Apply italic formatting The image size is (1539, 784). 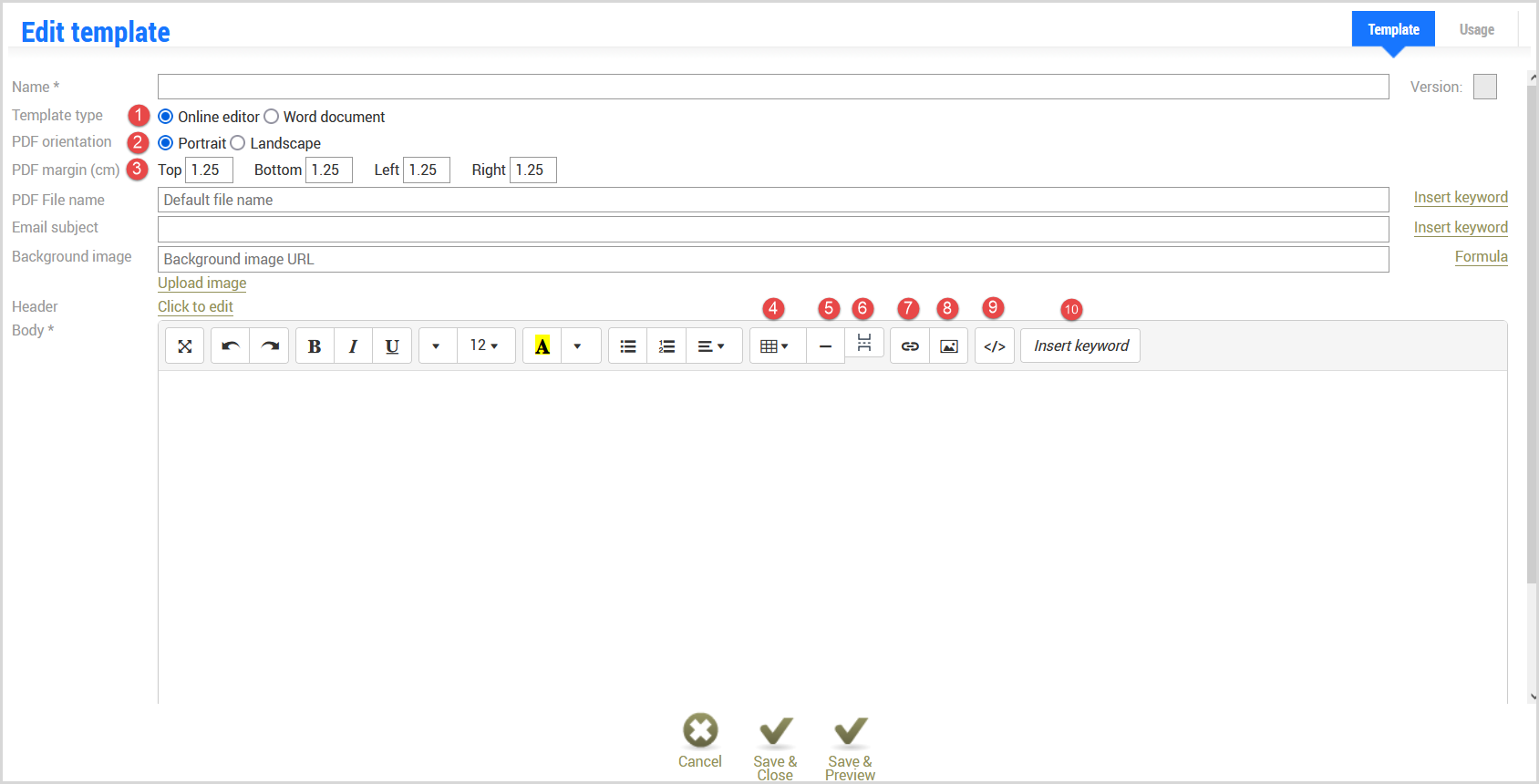tap(353, 346)
